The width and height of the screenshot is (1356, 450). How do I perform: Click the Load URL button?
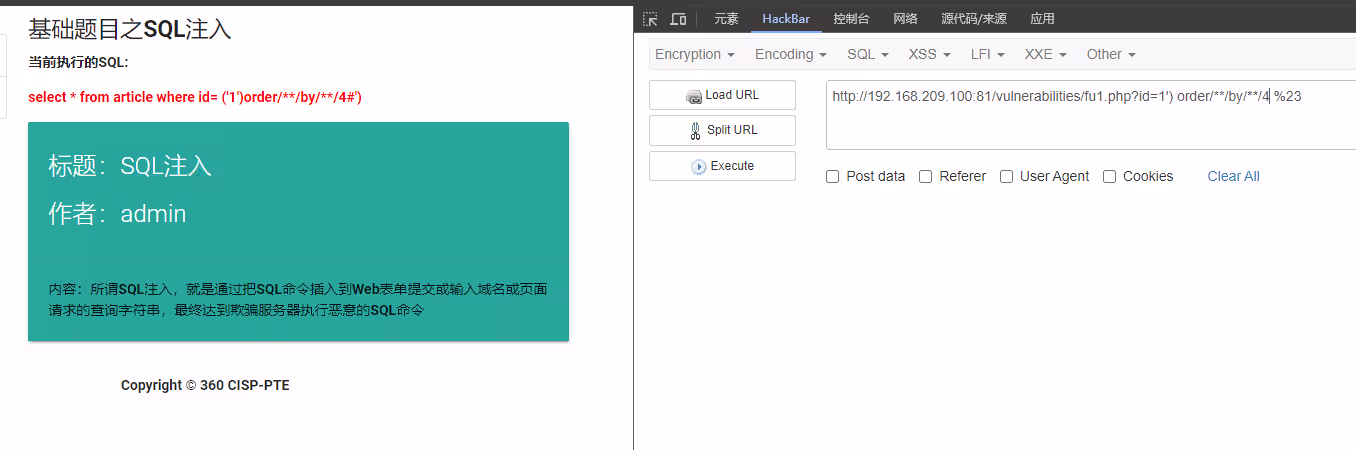(x=722, y=95)
